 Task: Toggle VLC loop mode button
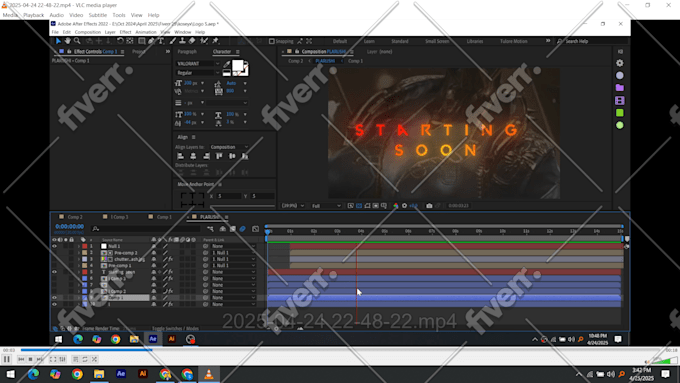coord(85,359)
